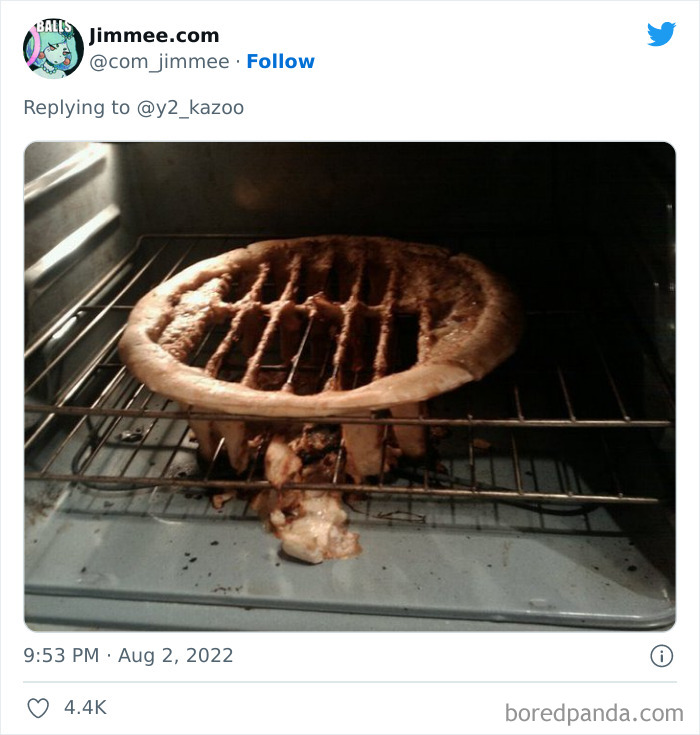
Task: Click the heart like icon
Action: pos(38,708)
